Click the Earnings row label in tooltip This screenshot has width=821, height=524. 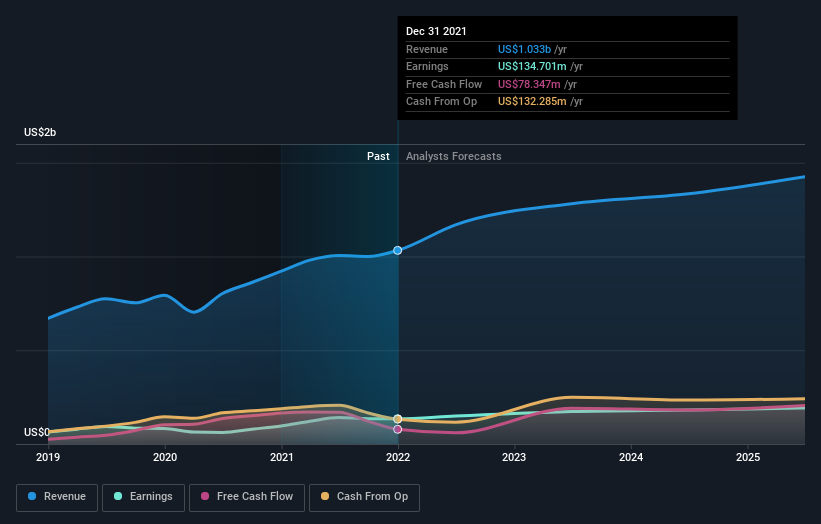point(427,66)
